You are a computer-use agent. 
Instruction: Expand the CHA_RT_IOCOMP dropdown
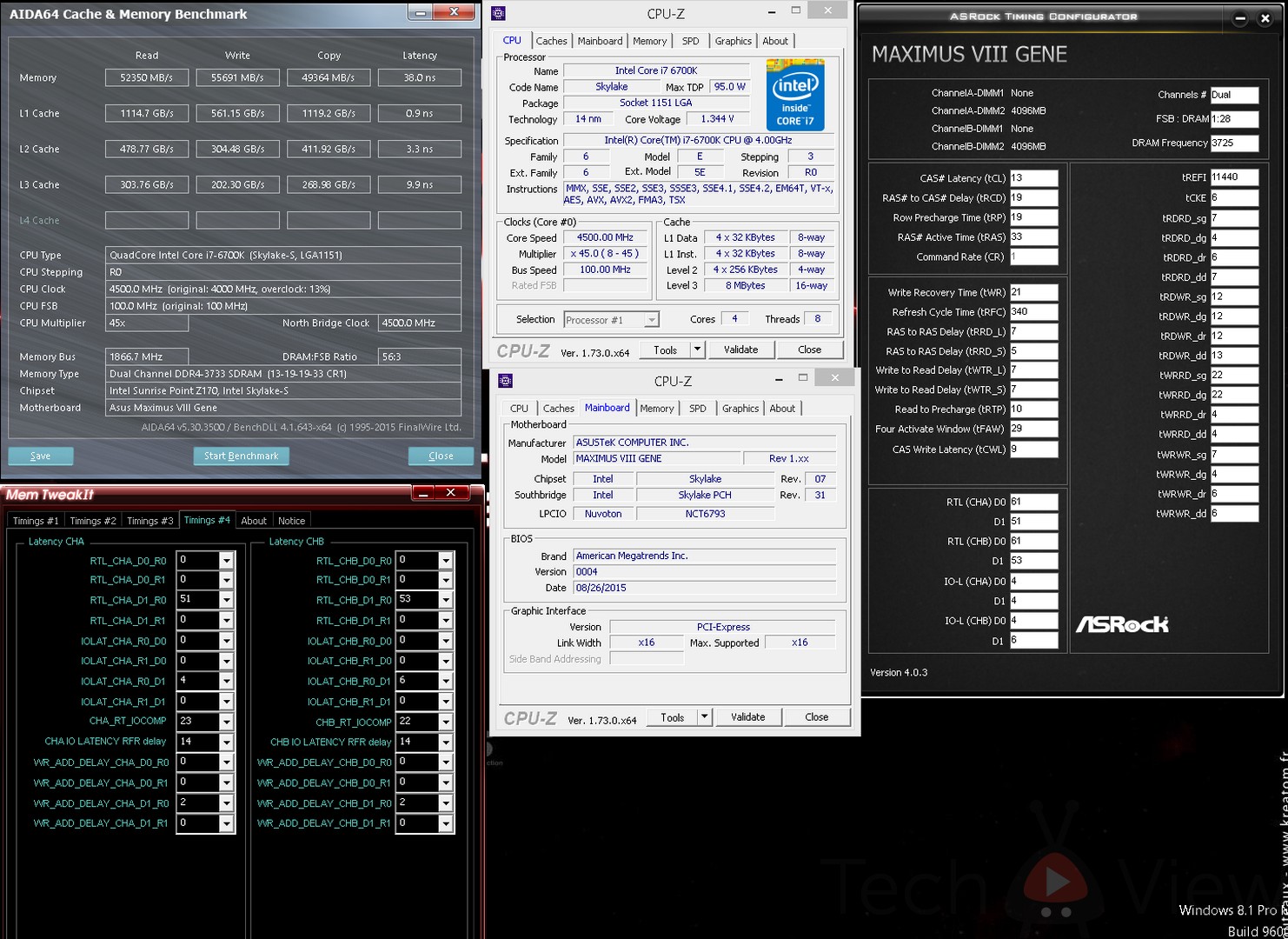[x=226, y=723]
